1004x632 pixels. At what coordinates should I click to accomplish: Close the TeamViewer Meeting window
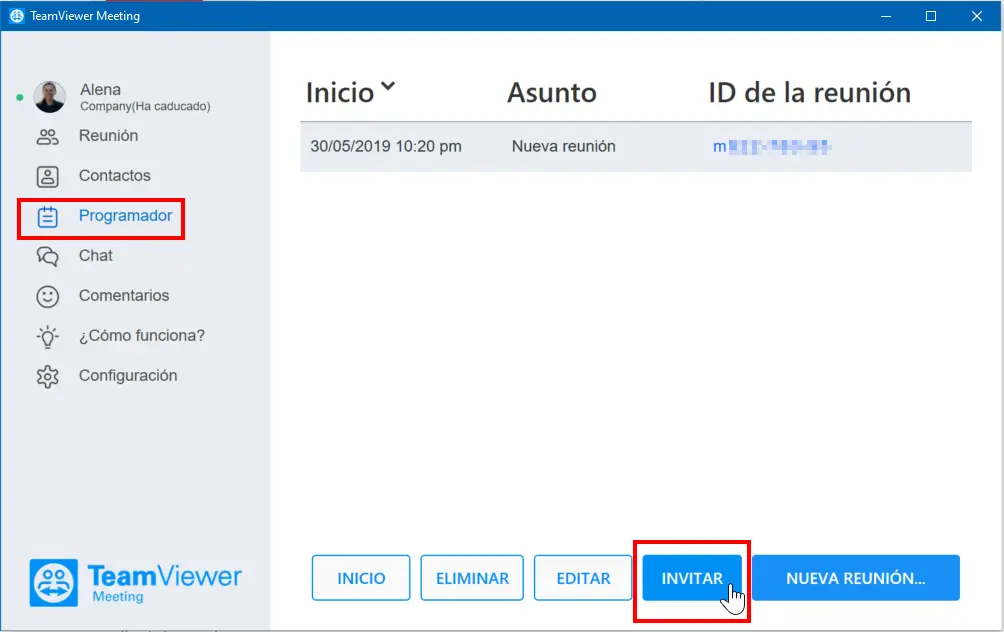pyautogui.click(x=976, y=16)
